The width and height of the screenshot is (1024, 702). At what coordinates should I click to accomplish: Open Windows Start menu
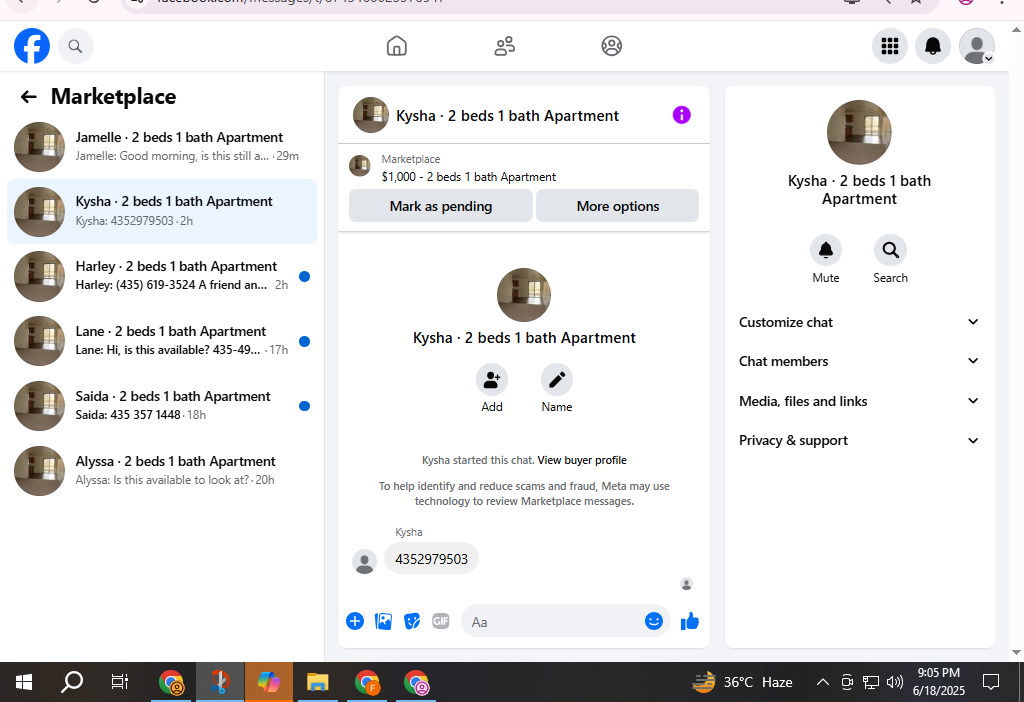(24, 682)
